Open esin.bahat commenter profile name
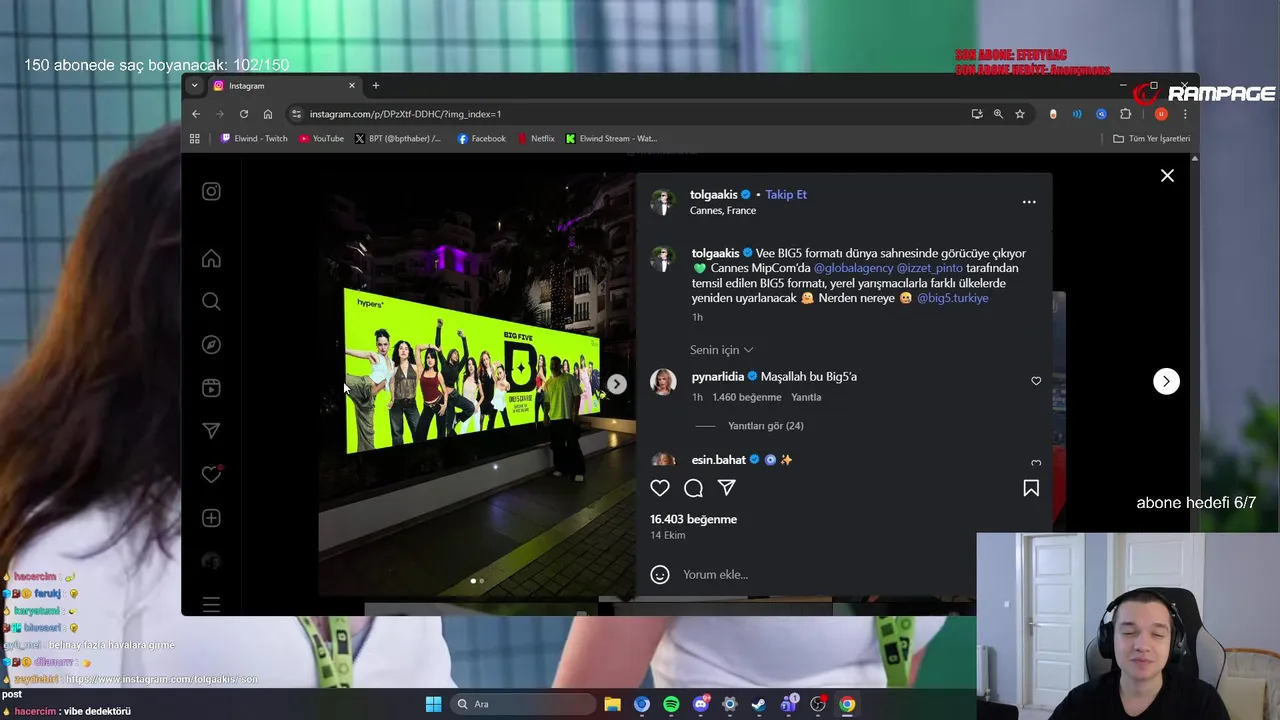The height and width of the screenshot is (720, 1280). coord(719,460)
